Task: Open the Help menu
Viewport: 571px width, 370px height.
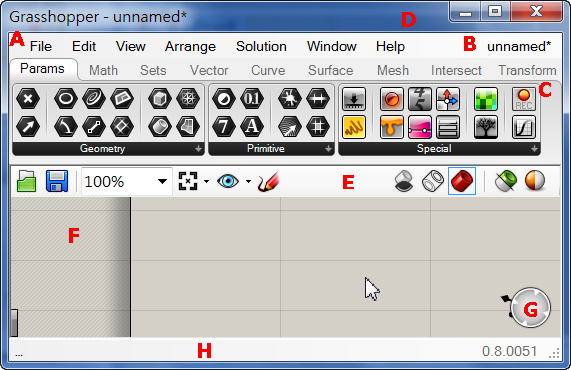Action: (390, 47)
